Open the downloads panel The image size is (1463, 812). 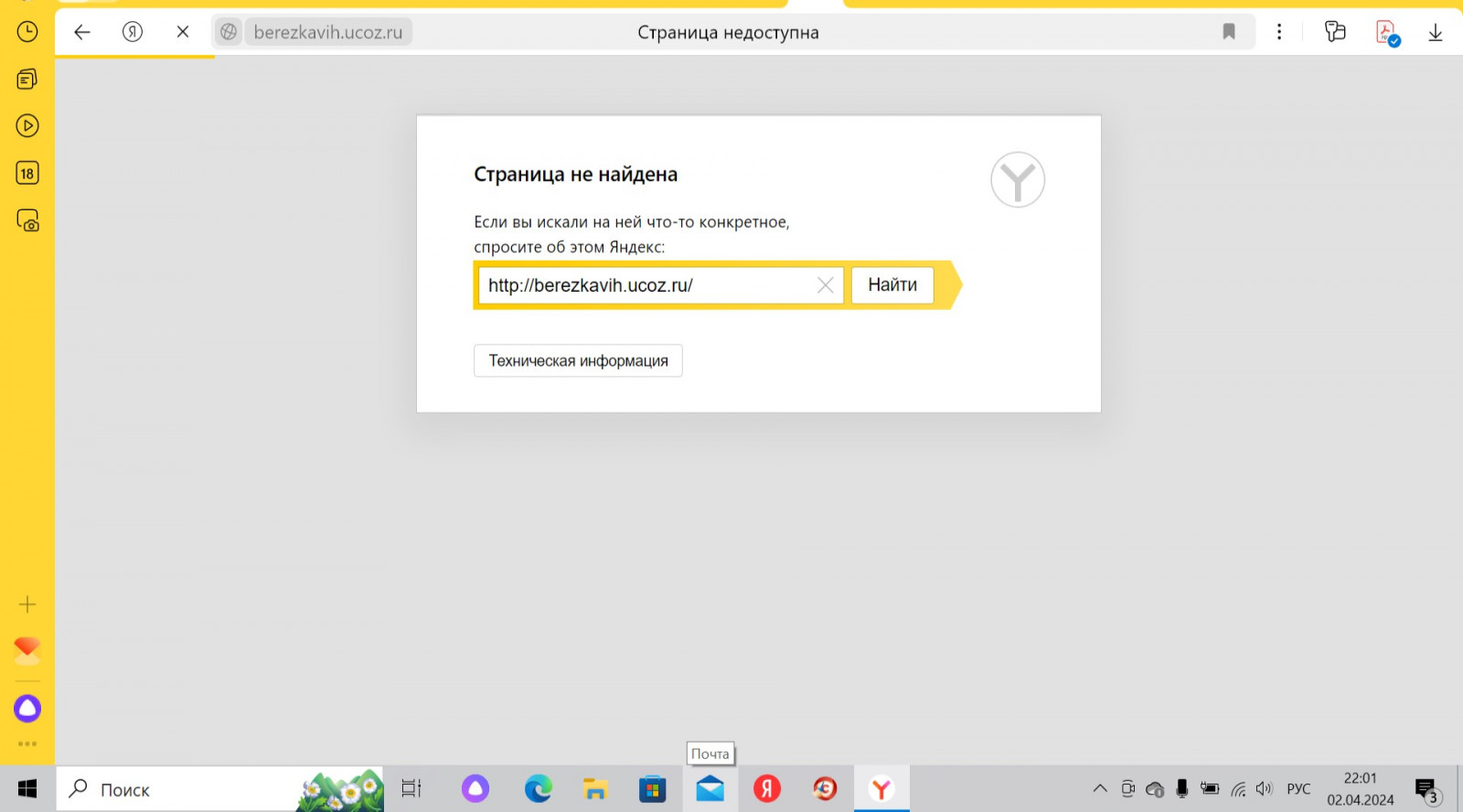1435,33
